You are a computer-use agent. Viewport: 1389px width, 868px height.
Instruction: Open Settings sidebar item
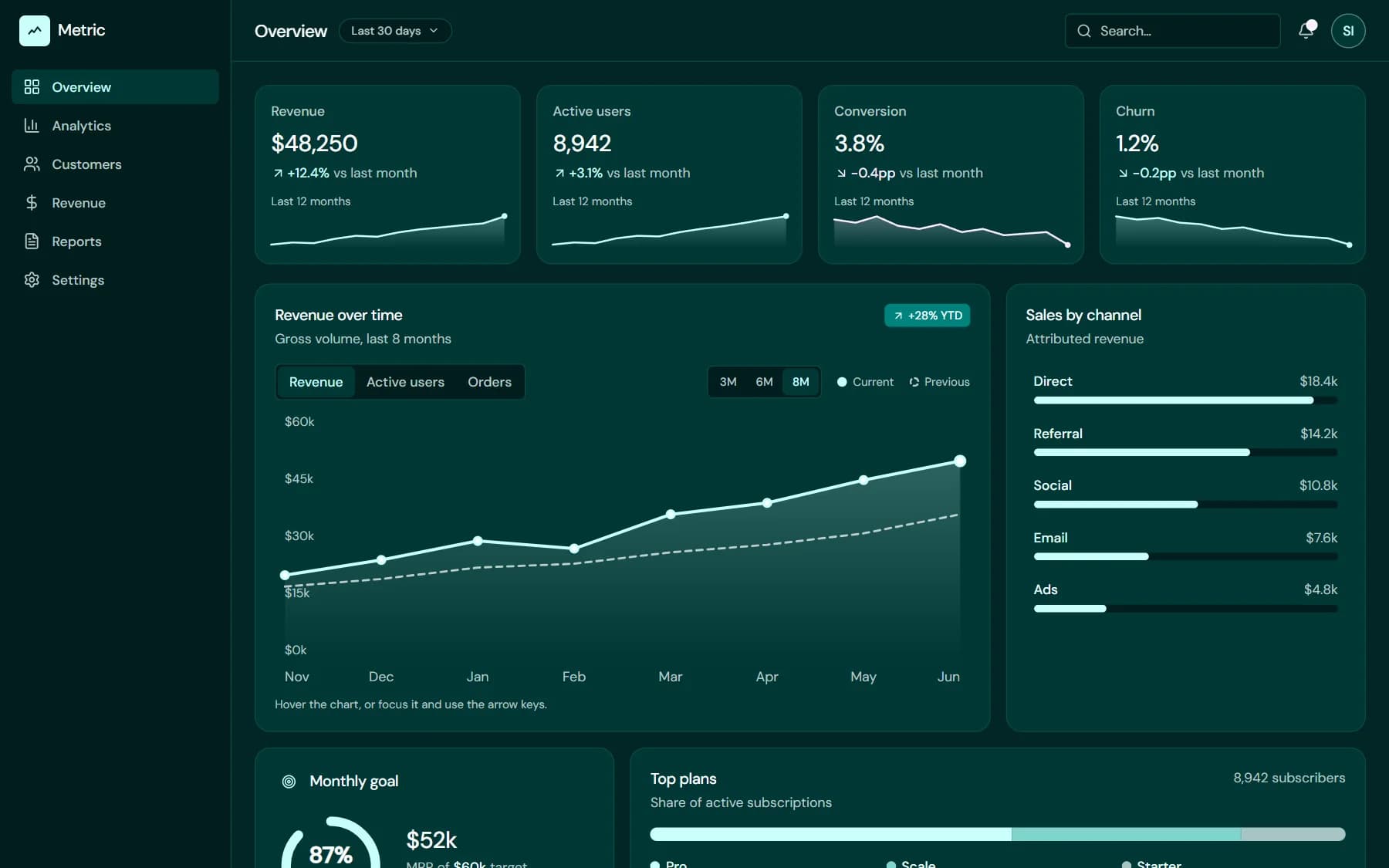(x=115, y=280)
